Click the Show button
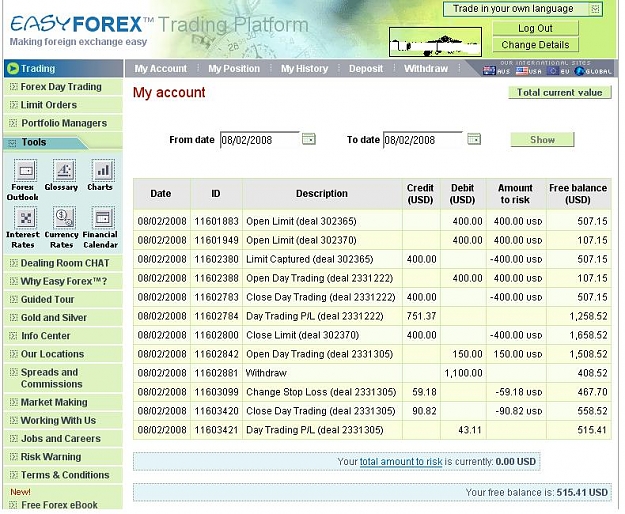 [542, 139]
